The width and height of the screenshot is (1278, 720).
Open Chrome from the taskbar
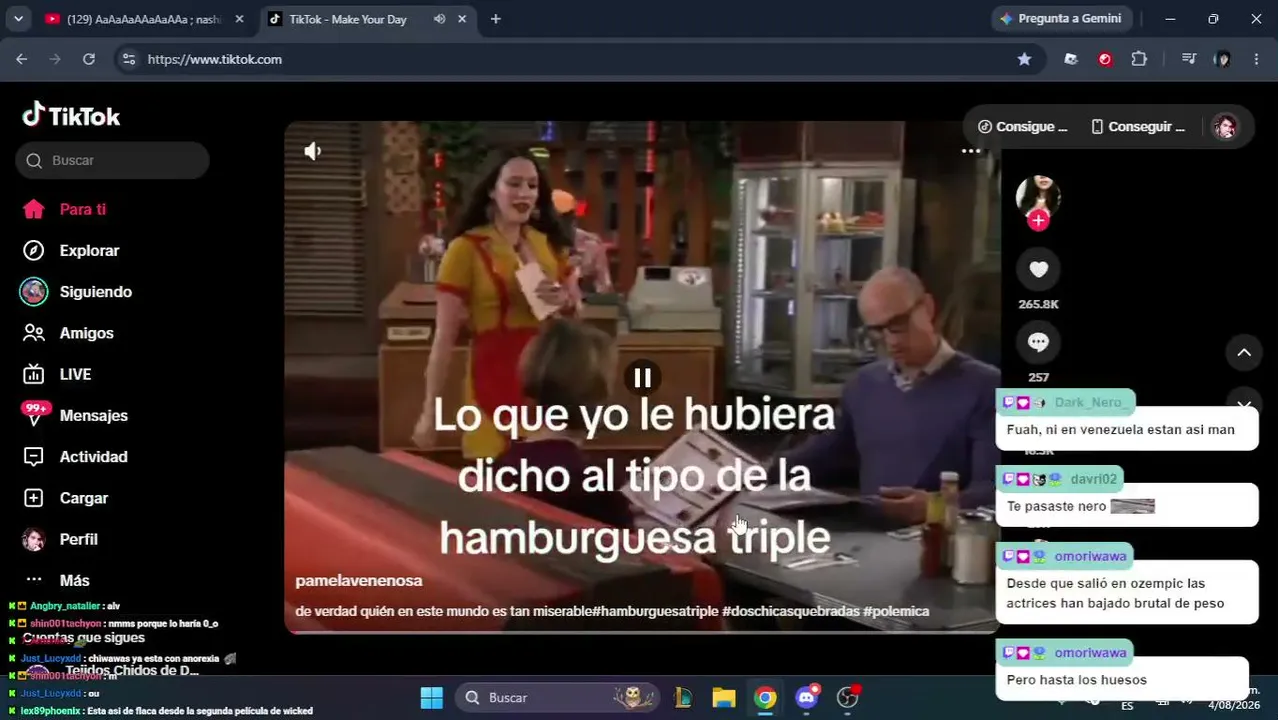pyautogui.click(x=765, y=697)
